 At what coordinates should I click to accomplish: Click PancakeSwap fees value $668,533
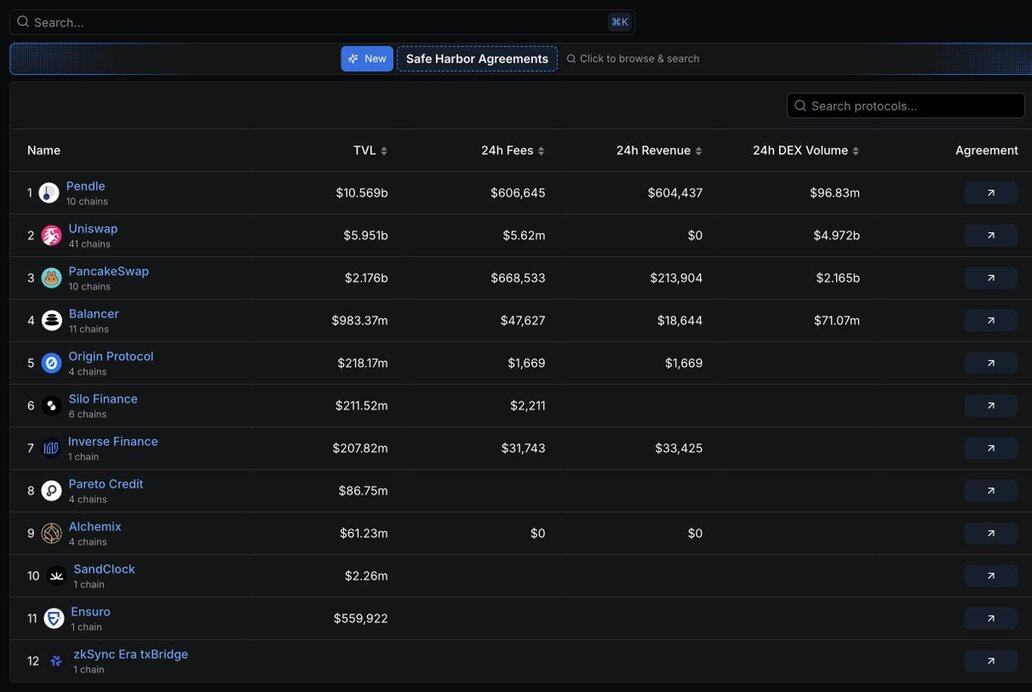(x=517, y=278)
